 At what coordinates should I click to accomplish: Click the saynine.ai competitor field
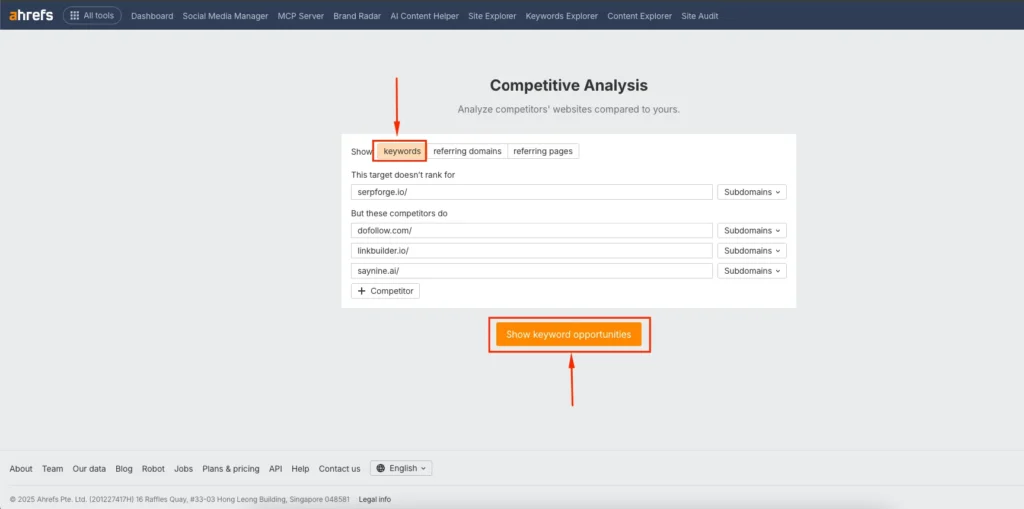tap(532, 271)
